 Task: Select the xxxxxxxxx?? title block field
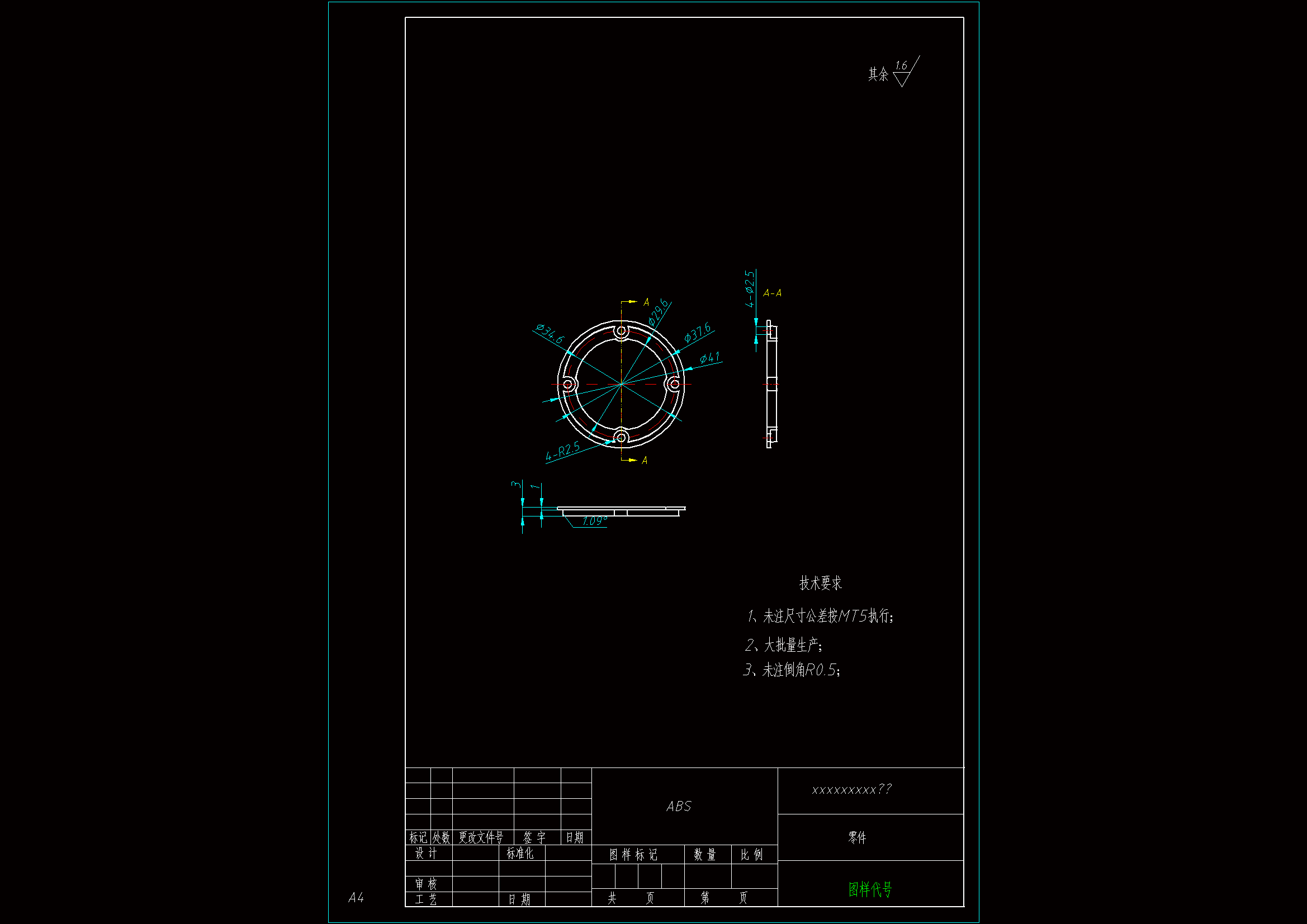pos(851,790)
